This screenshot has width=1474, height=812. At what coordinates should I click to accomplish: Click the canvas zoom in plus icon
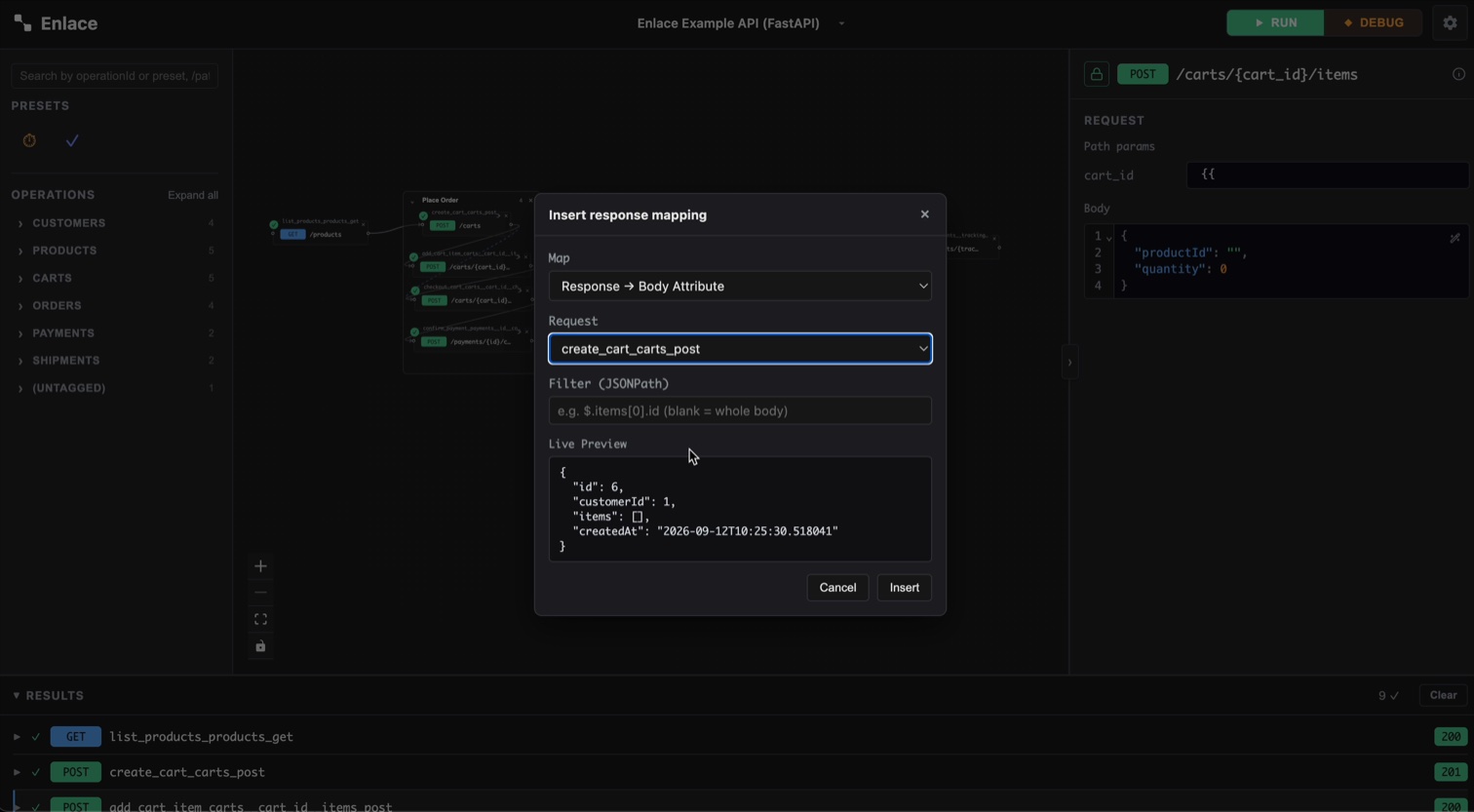[x=260, y=566]
